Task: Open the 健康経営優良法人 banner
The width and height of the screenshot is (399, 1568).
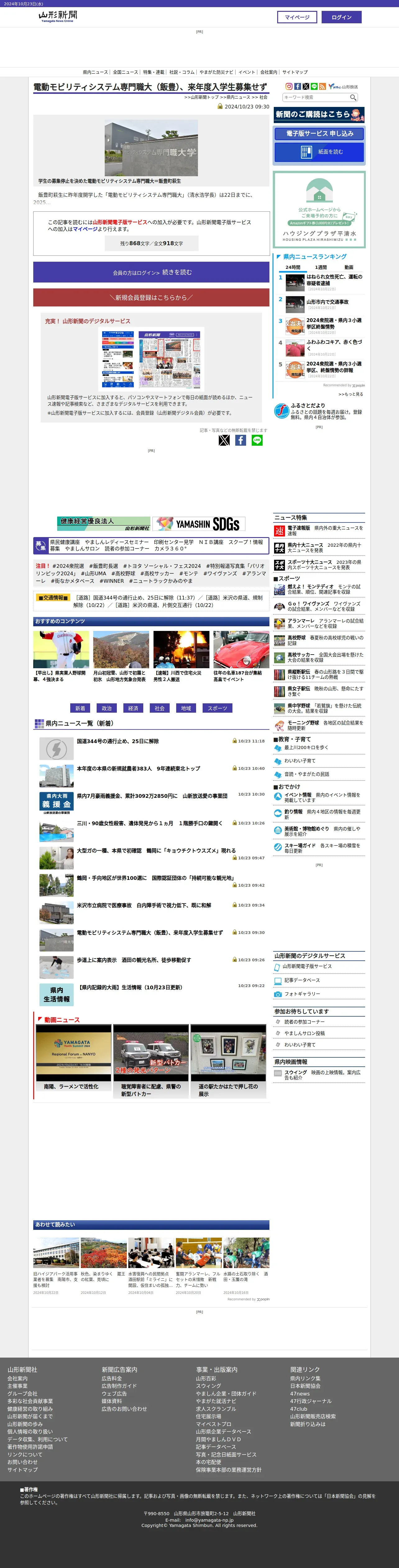Action: click(103, 523)
